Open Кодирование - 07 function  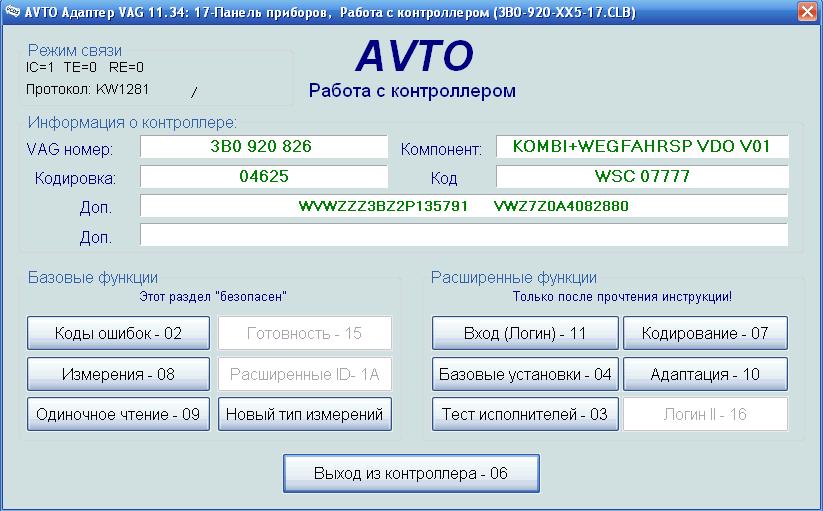705,333
